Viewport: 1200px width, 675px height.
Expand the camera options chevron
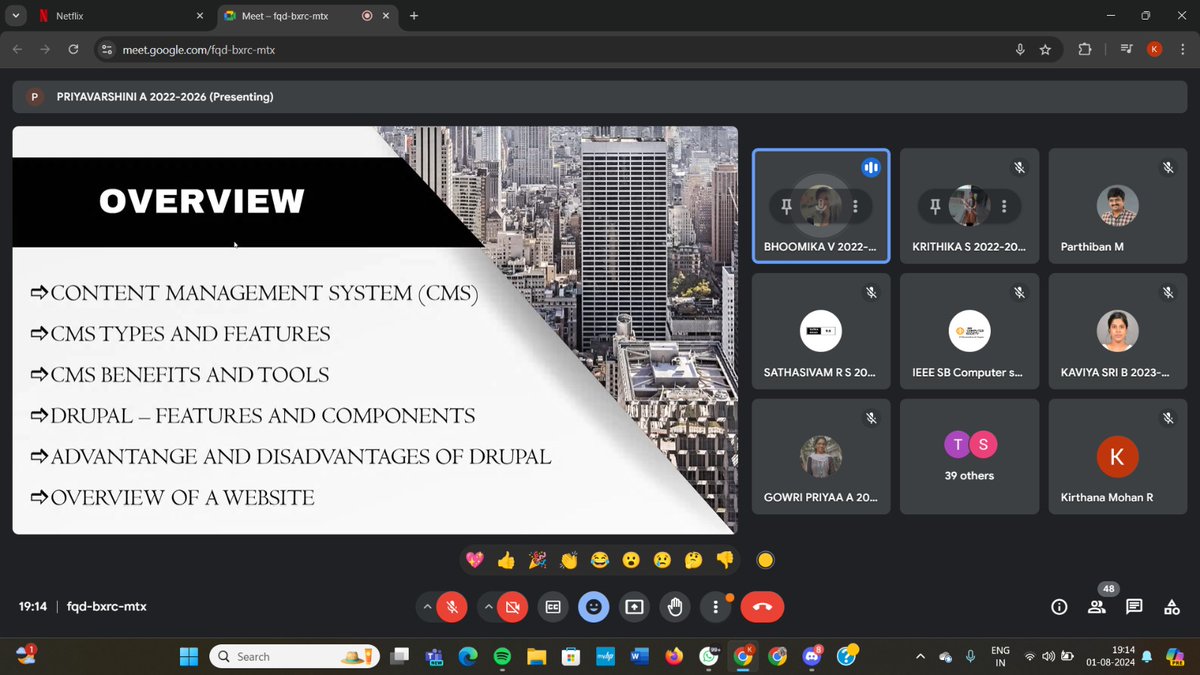488,606
